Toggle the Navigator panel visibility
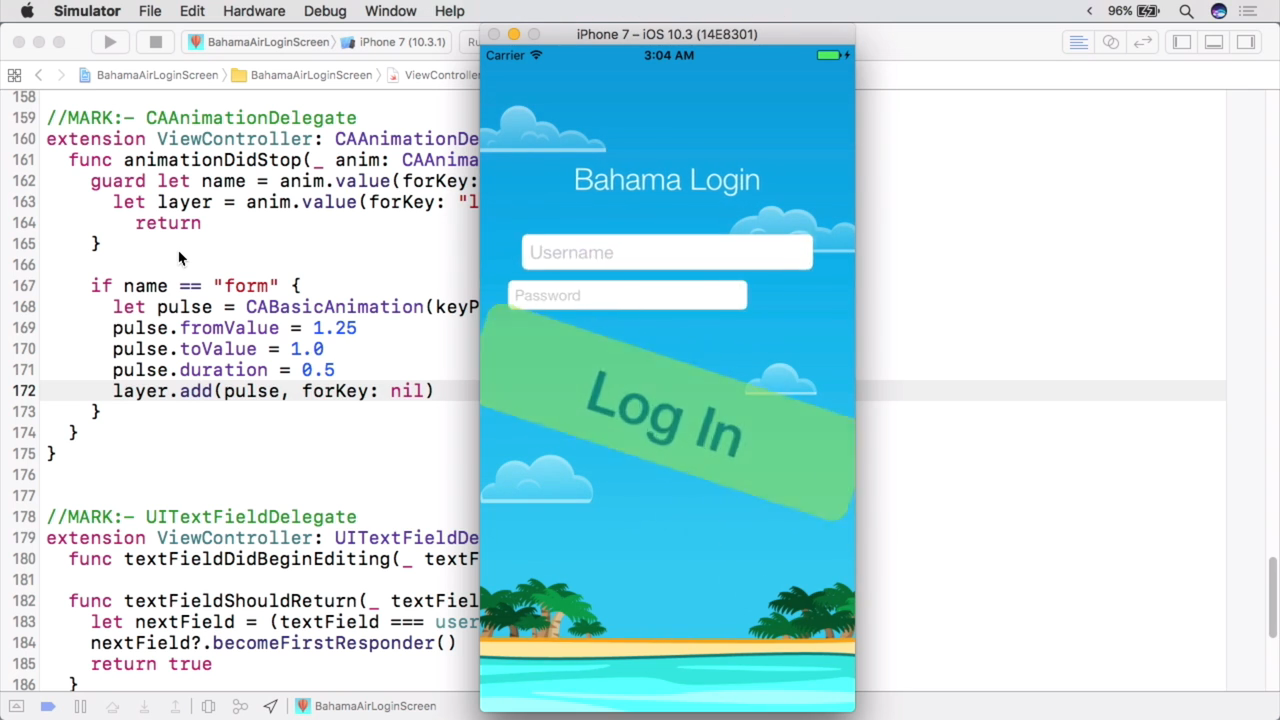The height and width of the screenshot is (720, 1280). (x=1181, y=42)
